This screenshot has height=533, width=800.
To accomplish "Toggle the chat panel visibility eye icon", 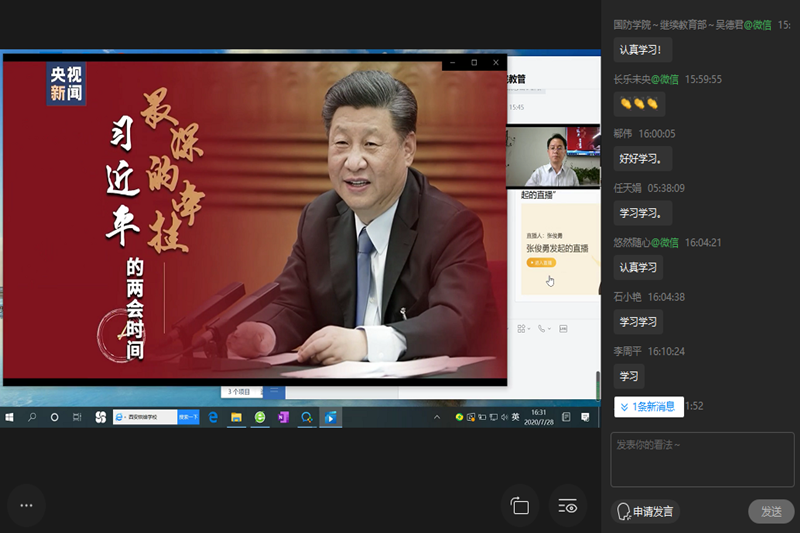I will pos(568,506).
